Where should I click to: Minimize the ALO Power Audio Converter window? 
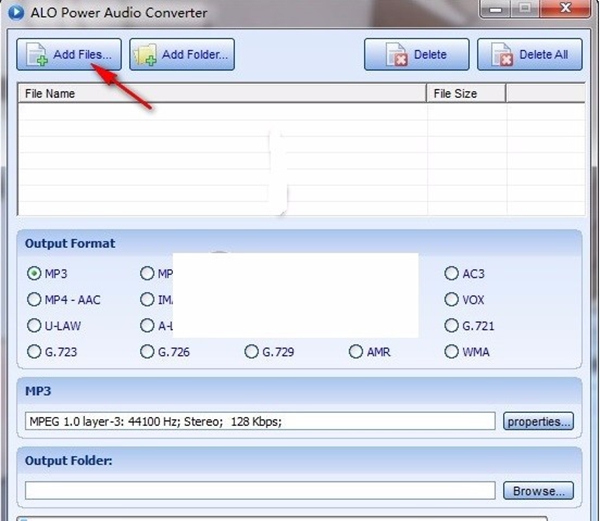tap(494, 9)
